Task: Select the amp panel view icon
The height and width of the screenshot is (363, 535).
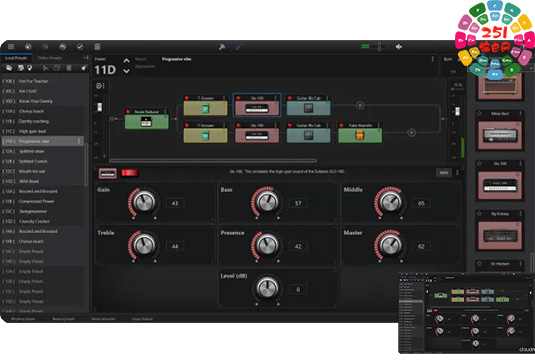Action: coord(108,173)
